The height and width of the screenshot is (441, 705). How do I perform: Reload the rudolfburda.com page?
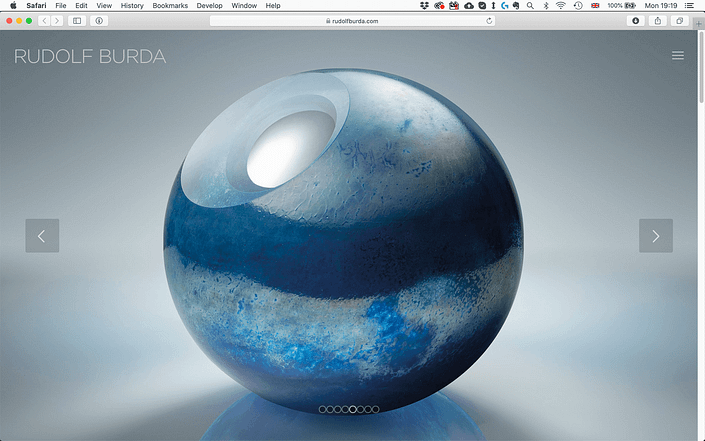(489, 21)
